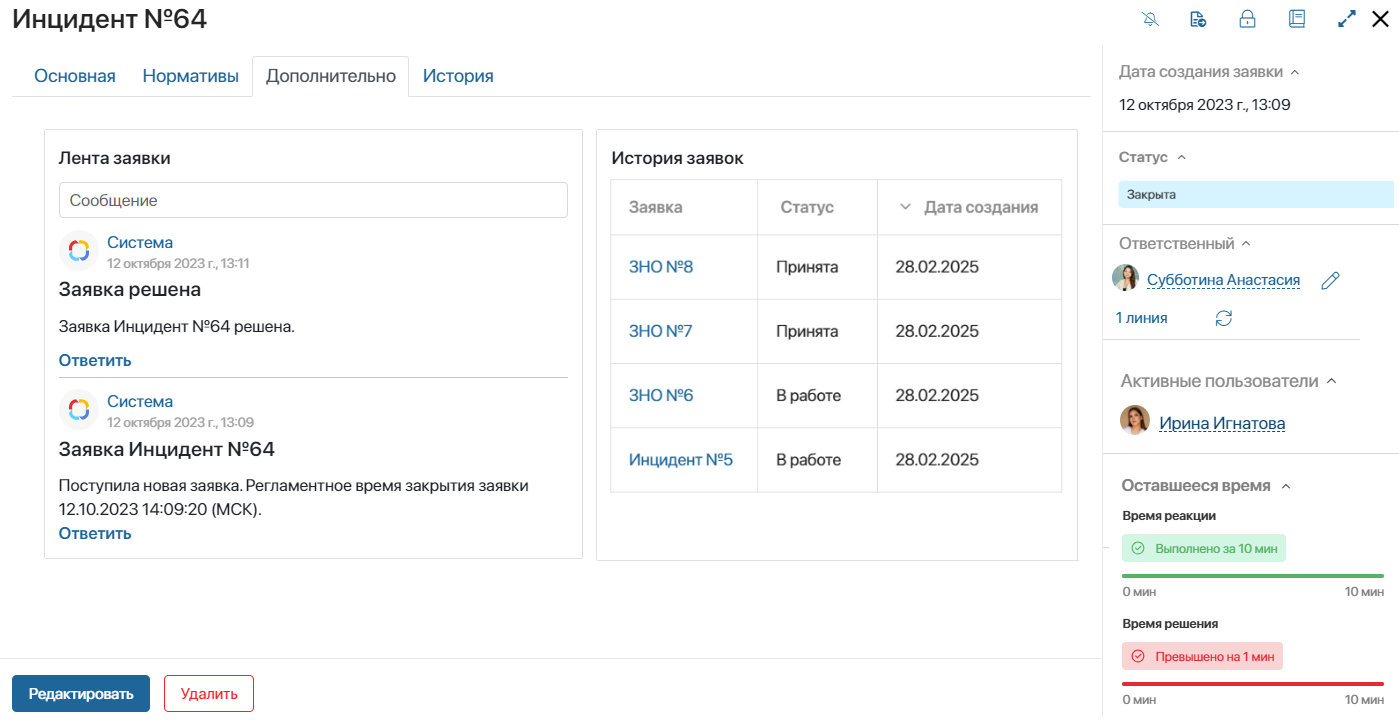Screen dimensions: 1399x721
Task: Collapse the Дата создания заявки section
Action: [1295, 73]
